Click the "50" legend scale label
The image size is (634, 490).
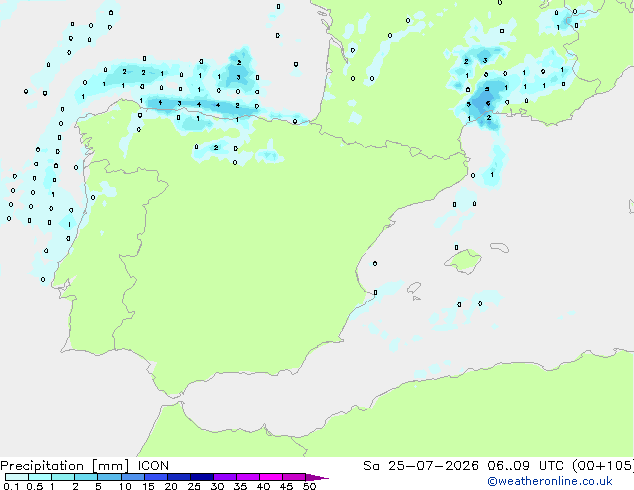(310, 486)
